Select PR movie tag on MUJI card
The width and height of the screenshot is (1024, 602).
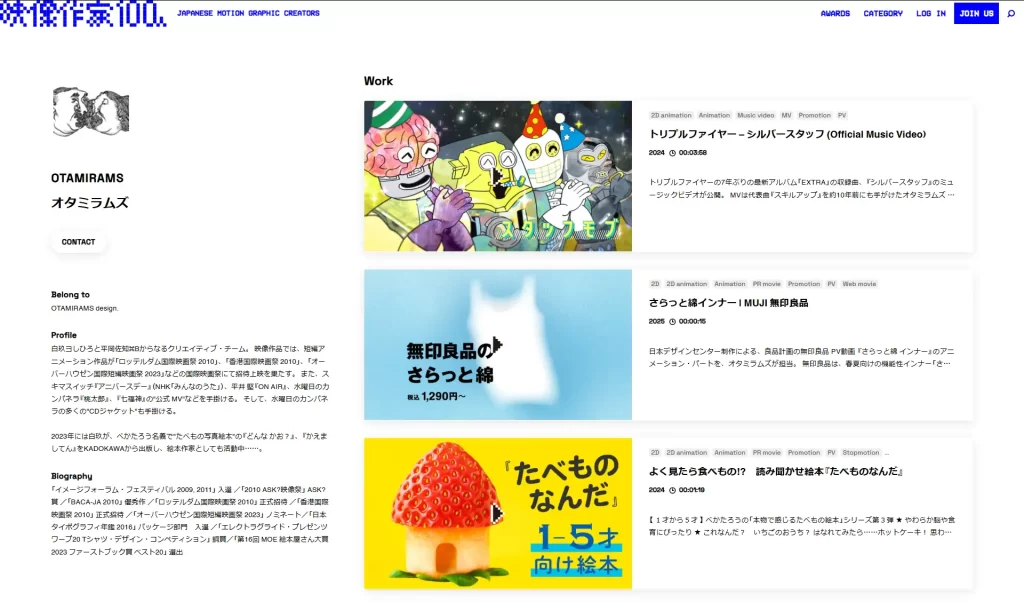tap(766, 284)
